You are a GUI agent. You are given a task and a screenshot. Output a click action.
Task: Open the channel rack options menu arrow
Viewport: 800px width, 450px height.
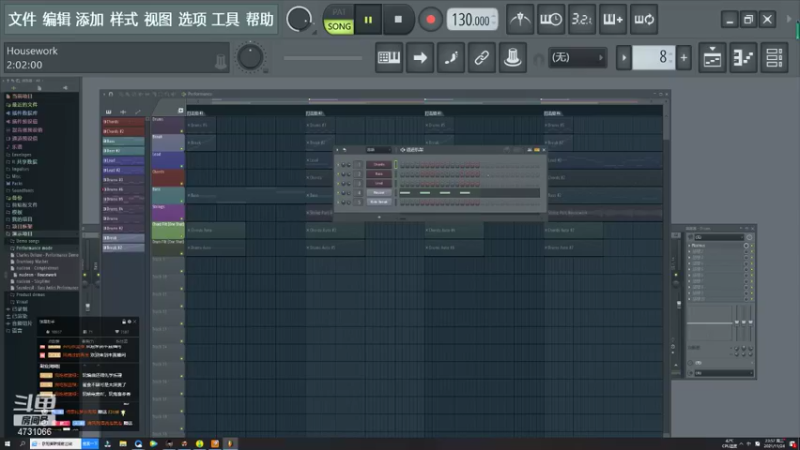tap(337, 150)
